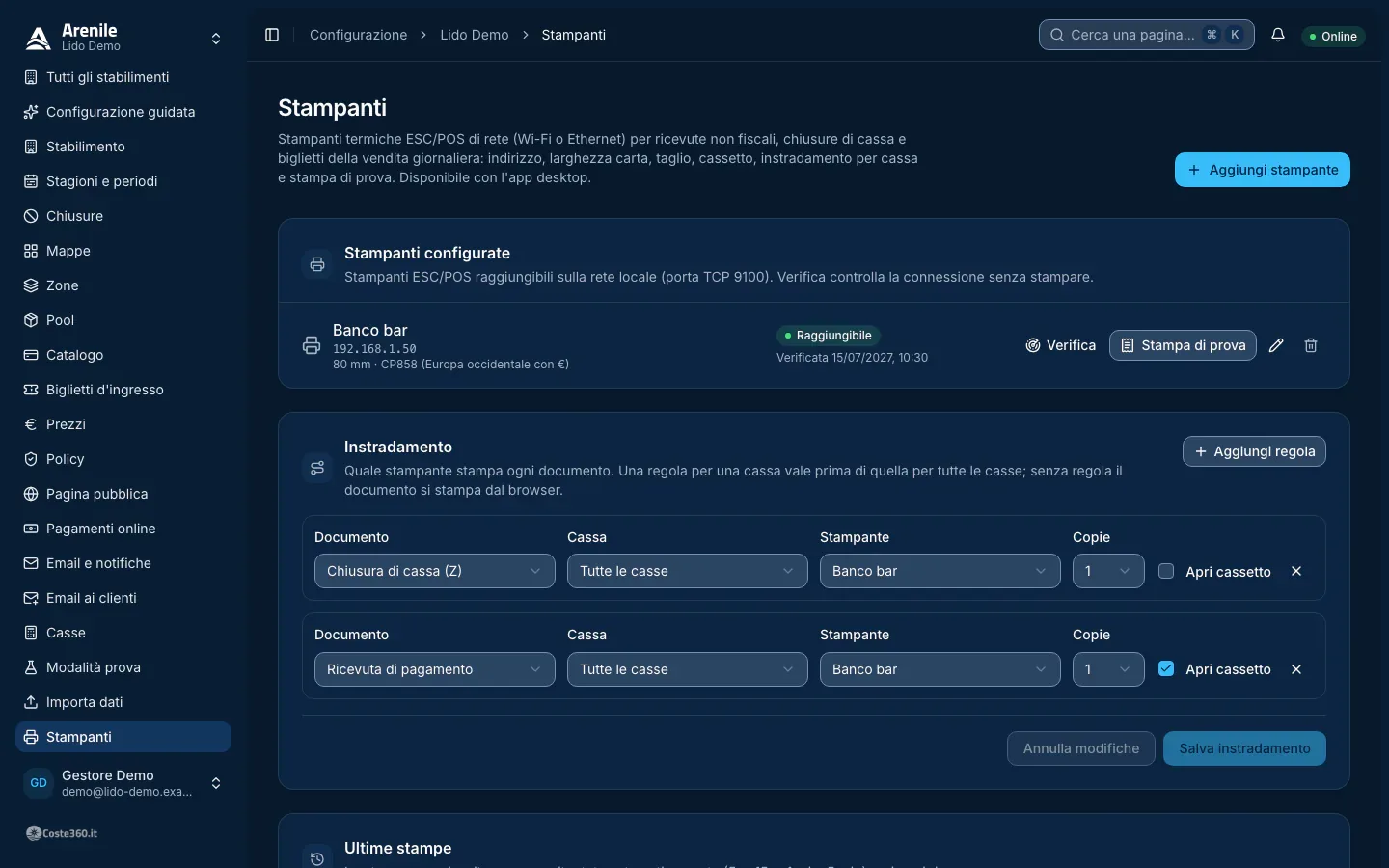Open Email e notifiche
The image size is (1389, 868).
tap(123, 563)
